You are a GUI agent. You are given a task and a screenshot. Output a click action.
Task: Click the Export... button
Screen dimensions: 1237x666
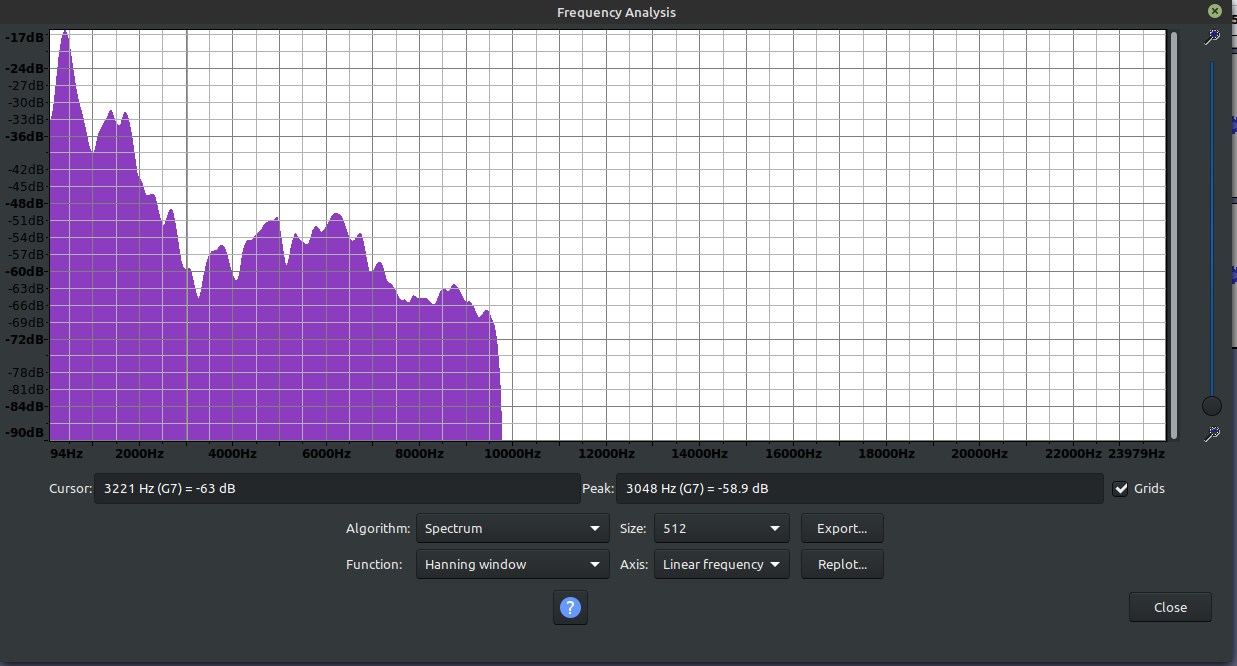[842, 528]
